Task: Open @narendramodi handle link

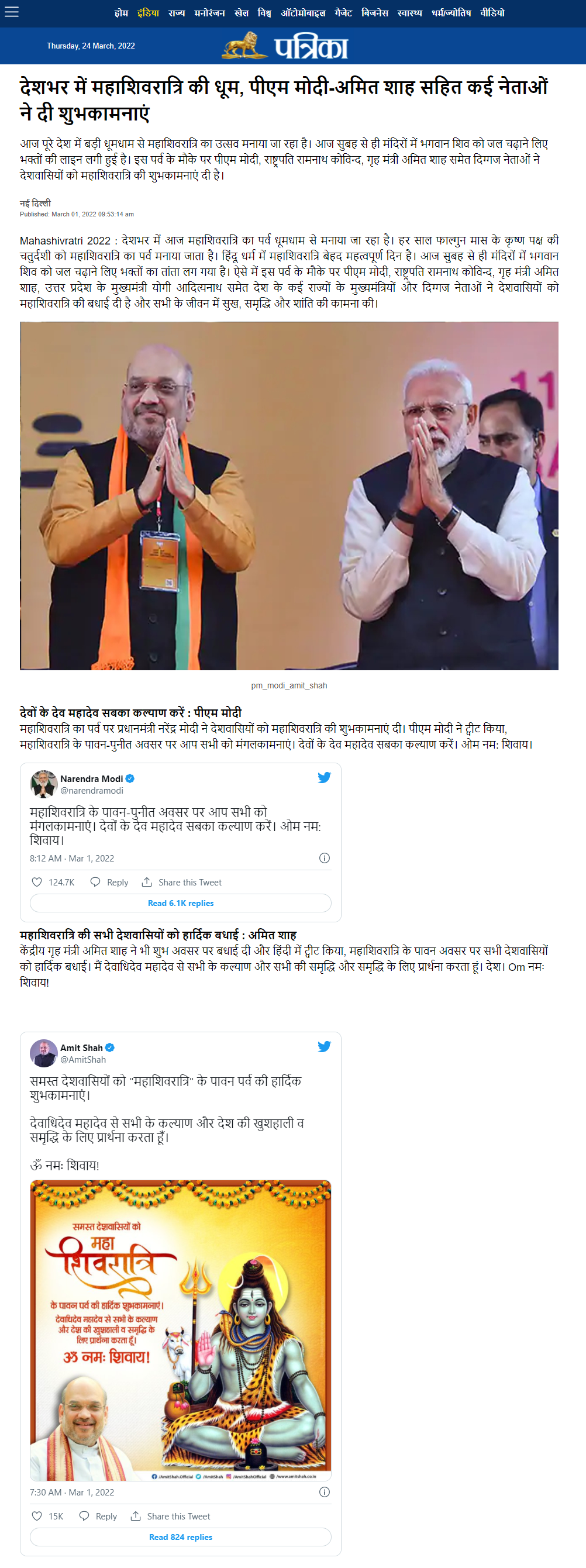Action: (x=92, y=790)
